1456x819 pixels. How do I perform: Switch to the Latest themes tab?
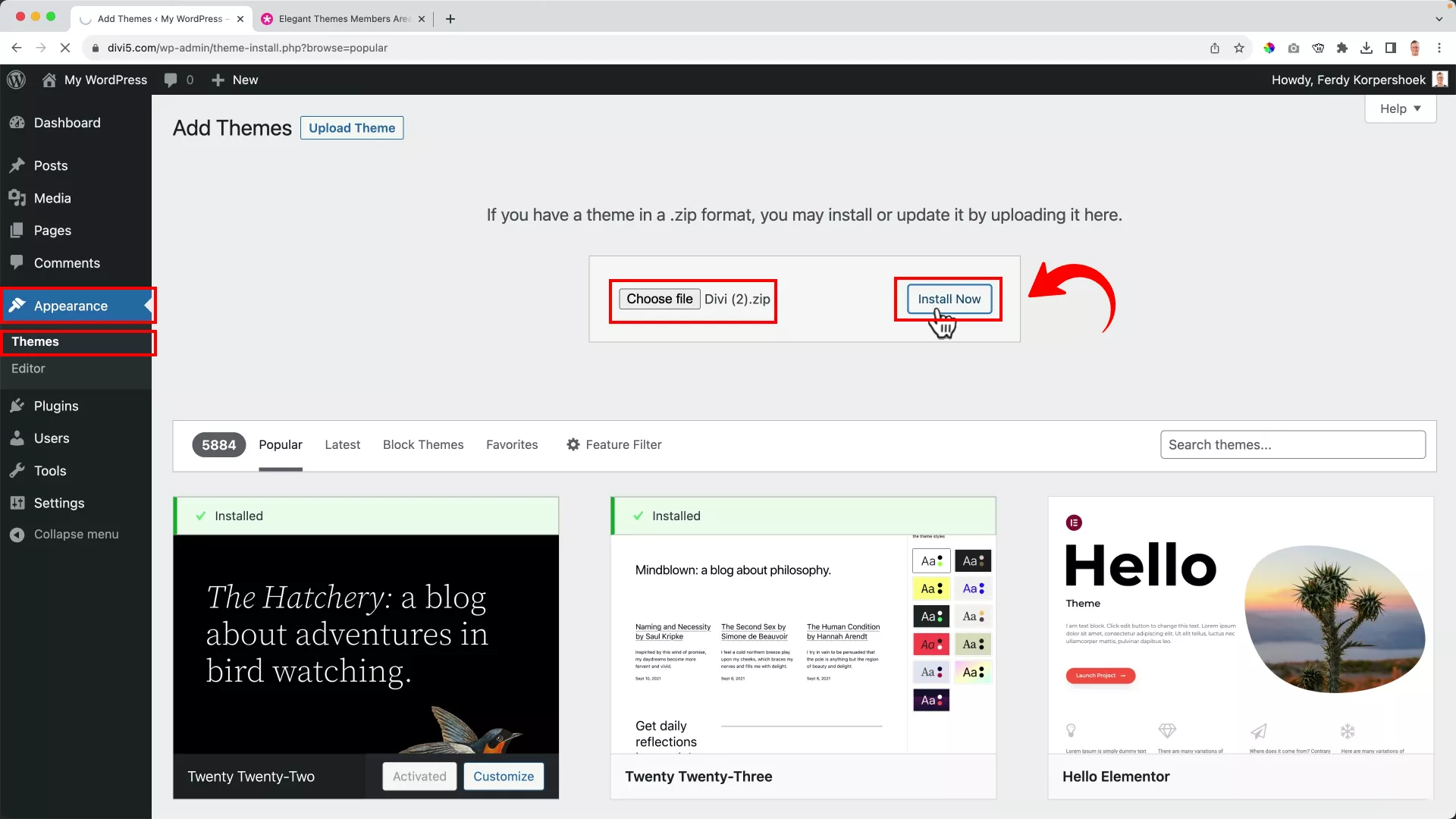pos(342,444)
